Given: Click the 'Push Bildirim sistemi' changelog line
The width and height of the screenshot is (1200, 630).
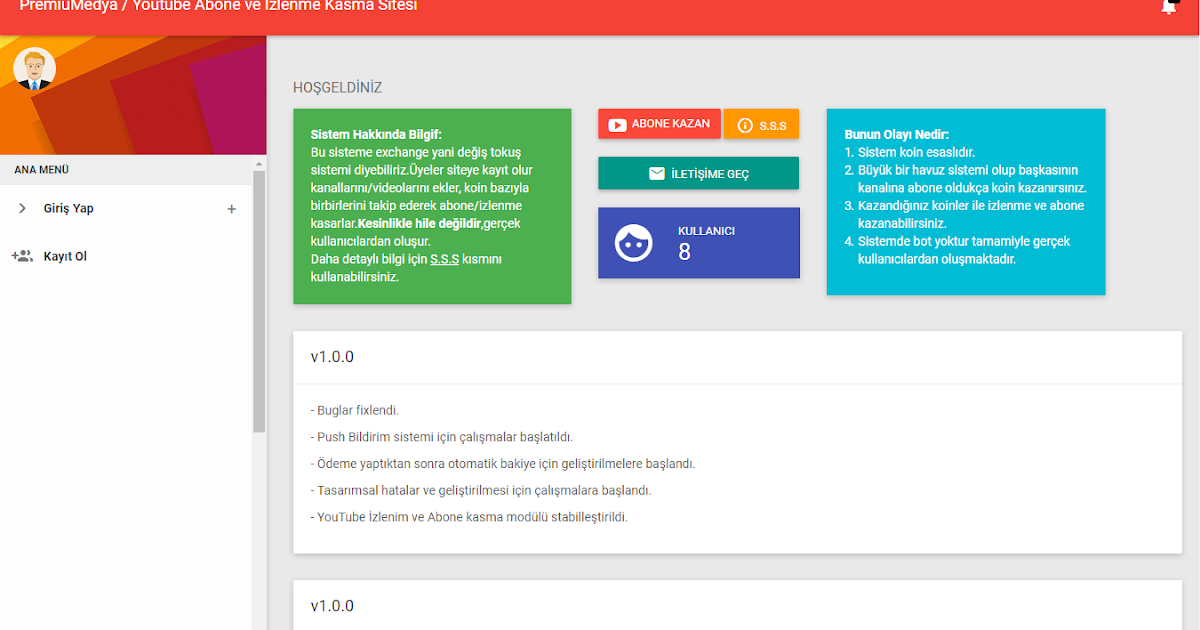Looking at the screenshot, I should pyautogui.click(x=442, y=437).
